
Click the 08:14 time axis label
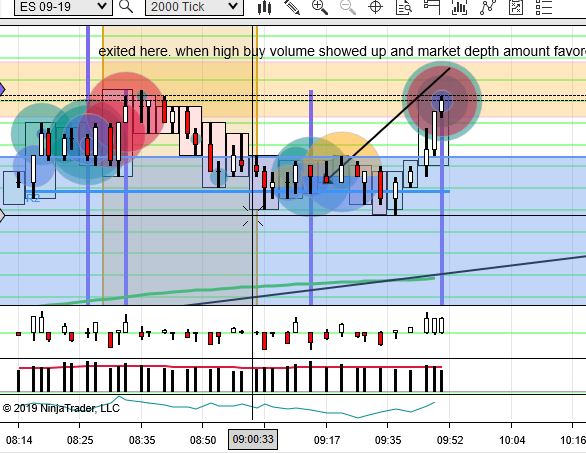point(19,440)
